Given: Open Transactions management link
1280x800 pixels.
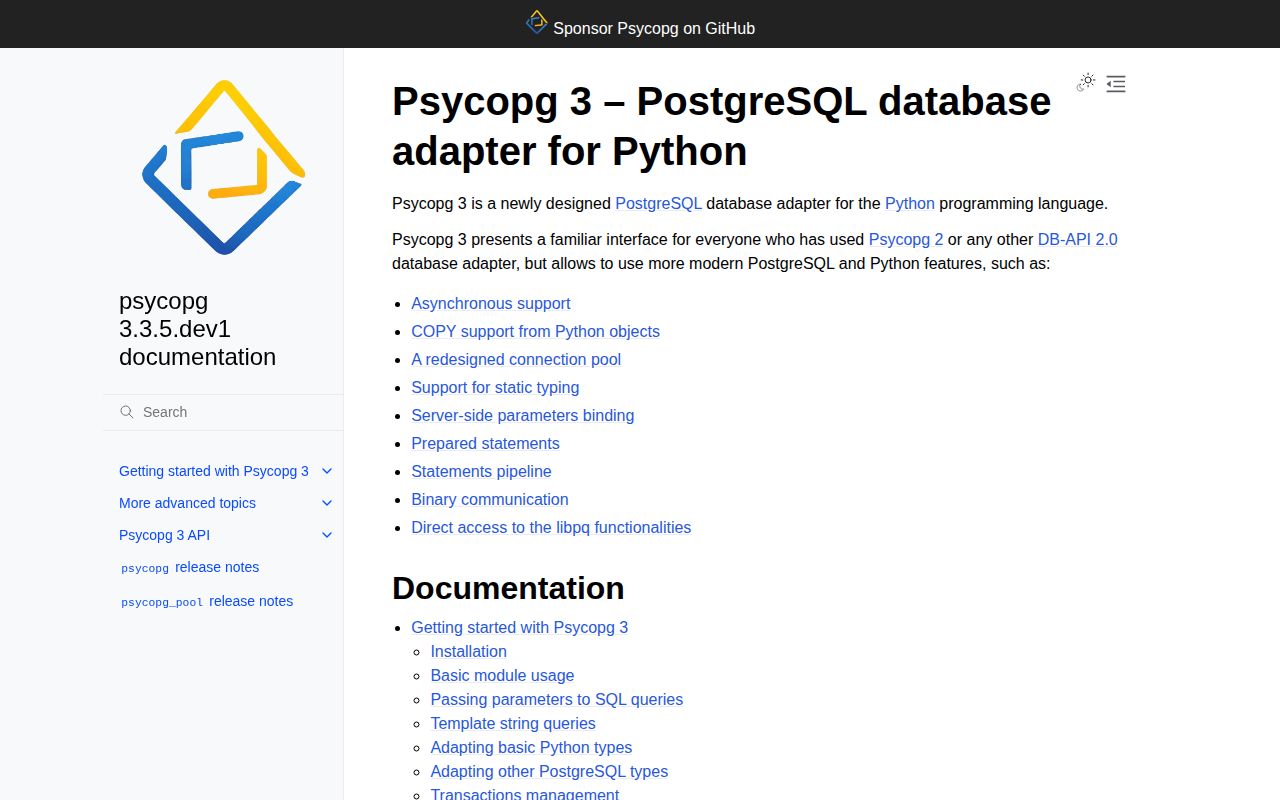Looking at the screenshot, I should pyautogui.click(x=525, y=794).
